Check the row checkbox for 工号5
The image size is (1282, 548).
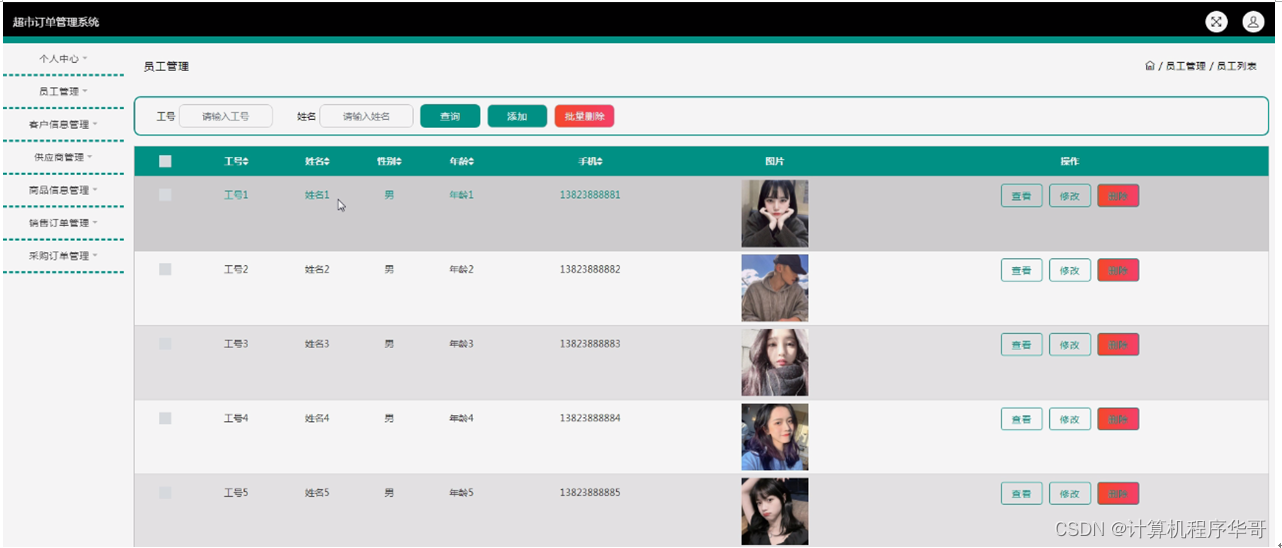click(x=165, y=493)
